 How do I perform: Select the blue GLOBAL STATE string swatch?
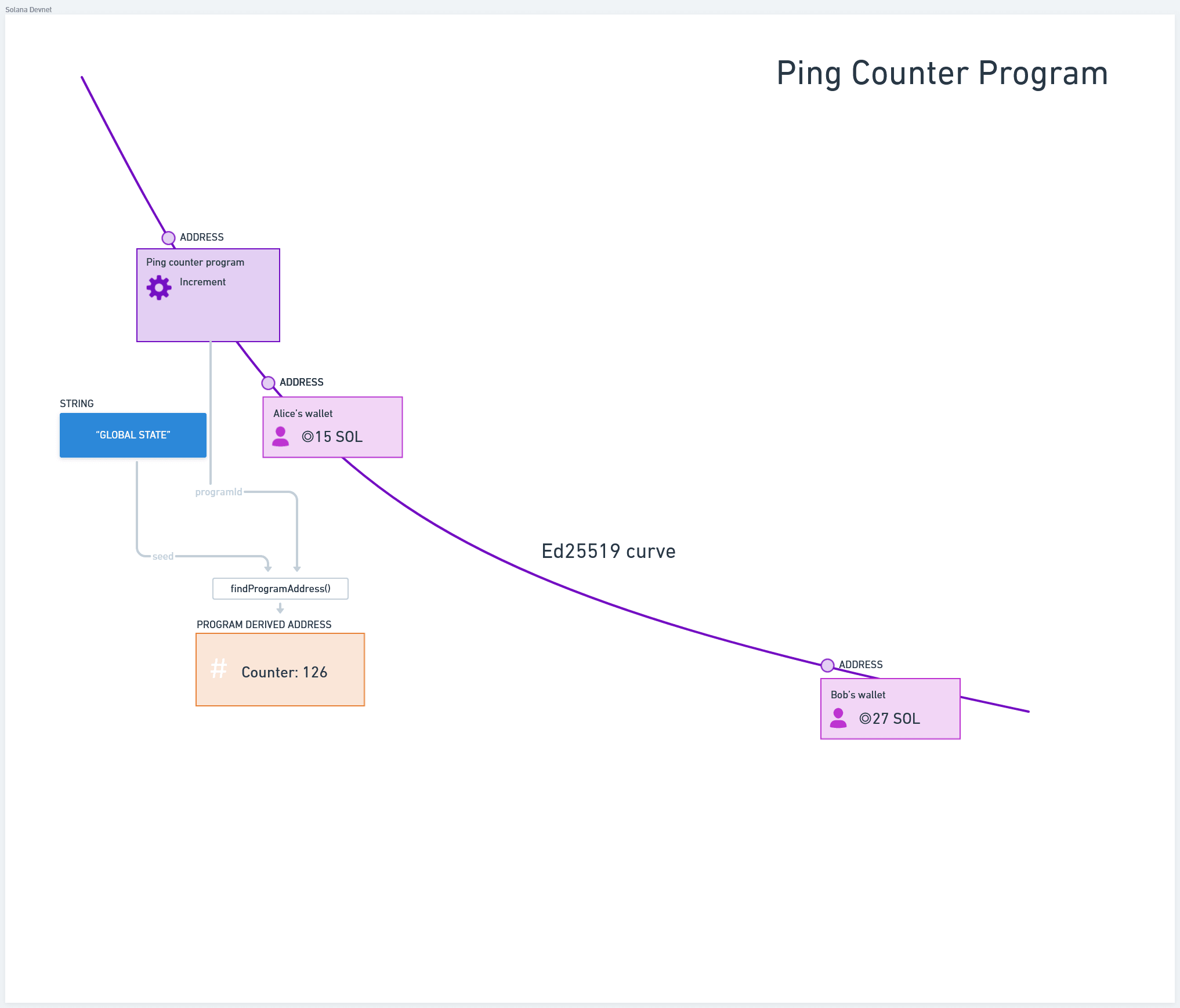[x=133, y=434]
